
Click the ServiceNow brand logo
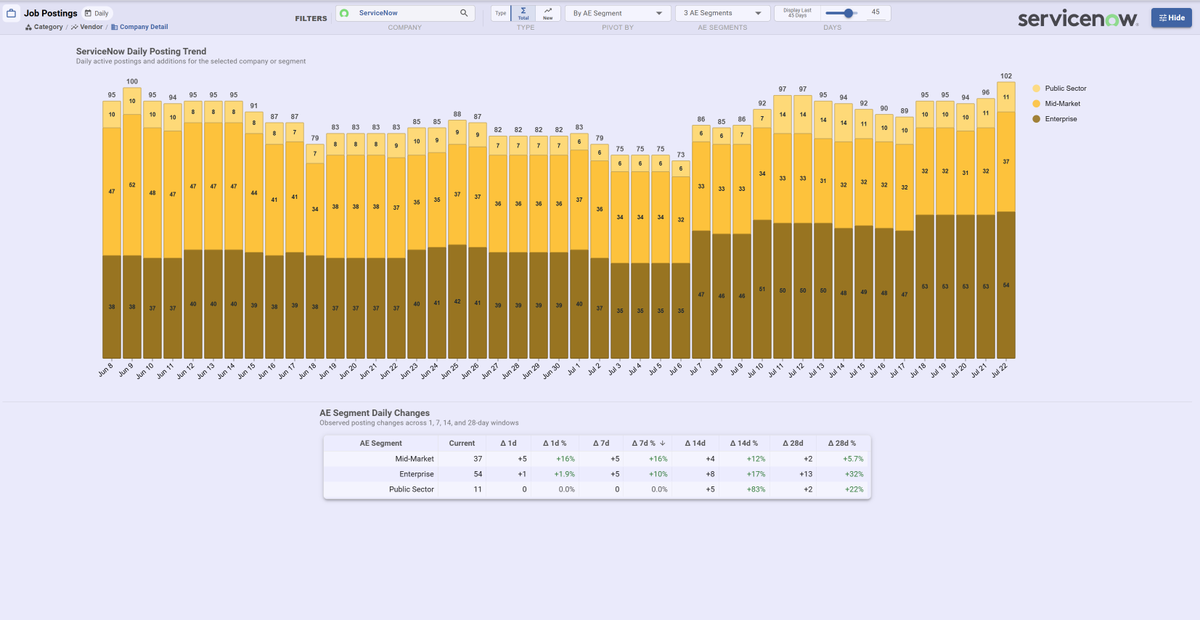tap(1077, 19)
